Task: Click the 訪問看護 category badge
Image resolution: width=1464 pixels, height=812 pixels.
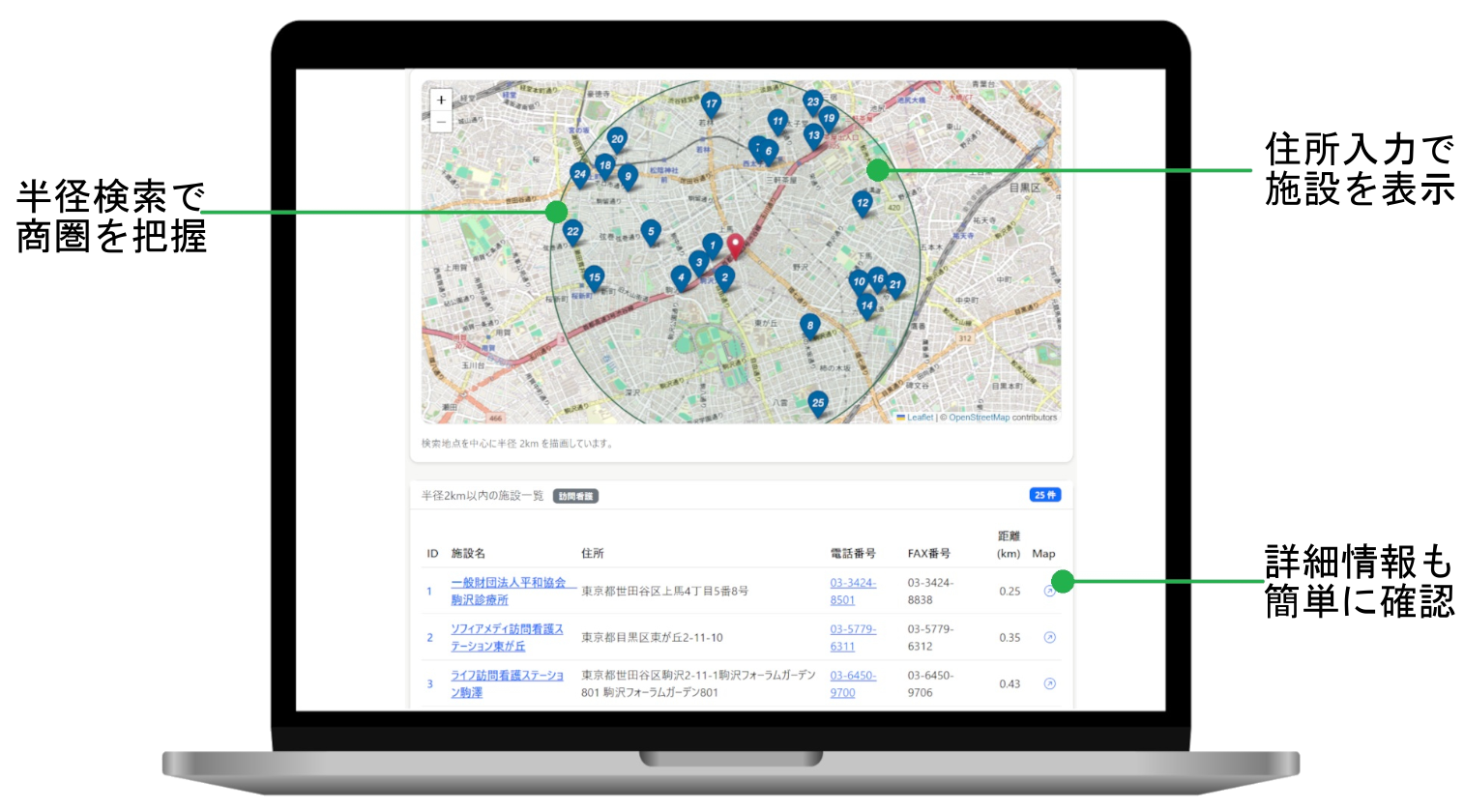Action: pos(575,496)
